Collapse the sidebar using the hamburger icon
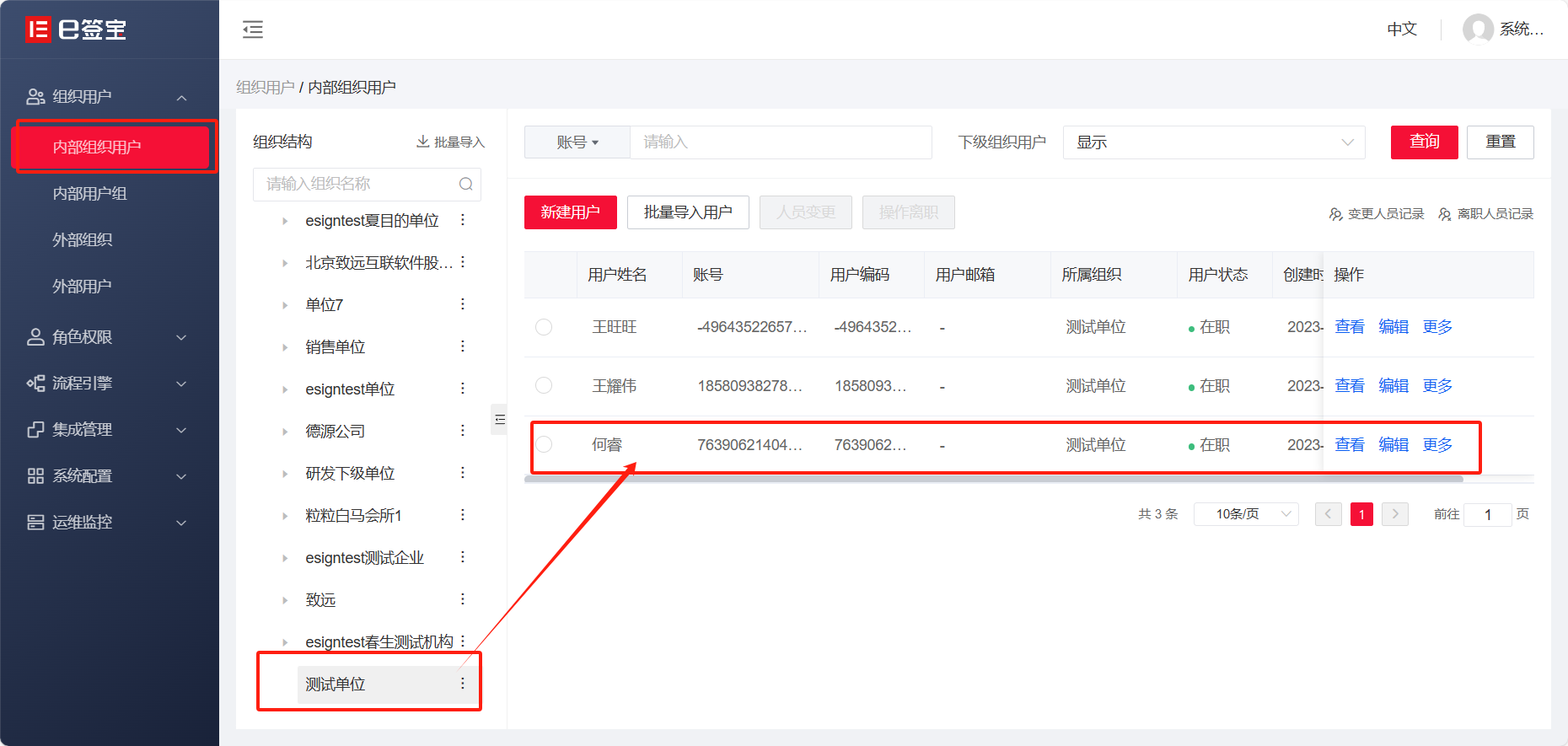This screenshot has width=1568, height=746. (x=253, y=30)
